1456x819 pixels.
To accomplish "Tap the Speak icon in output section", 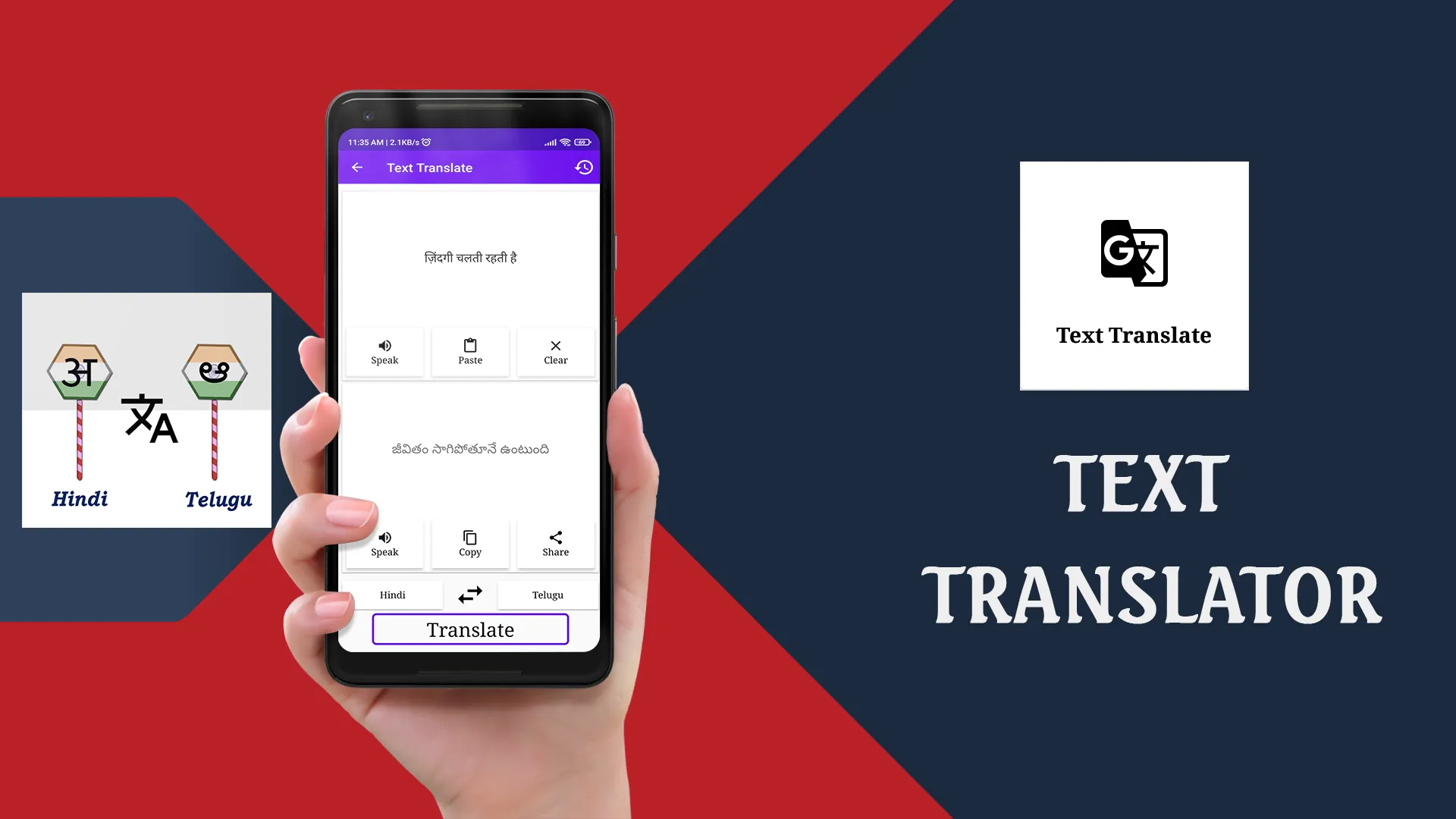I will (x=384, y=537).
